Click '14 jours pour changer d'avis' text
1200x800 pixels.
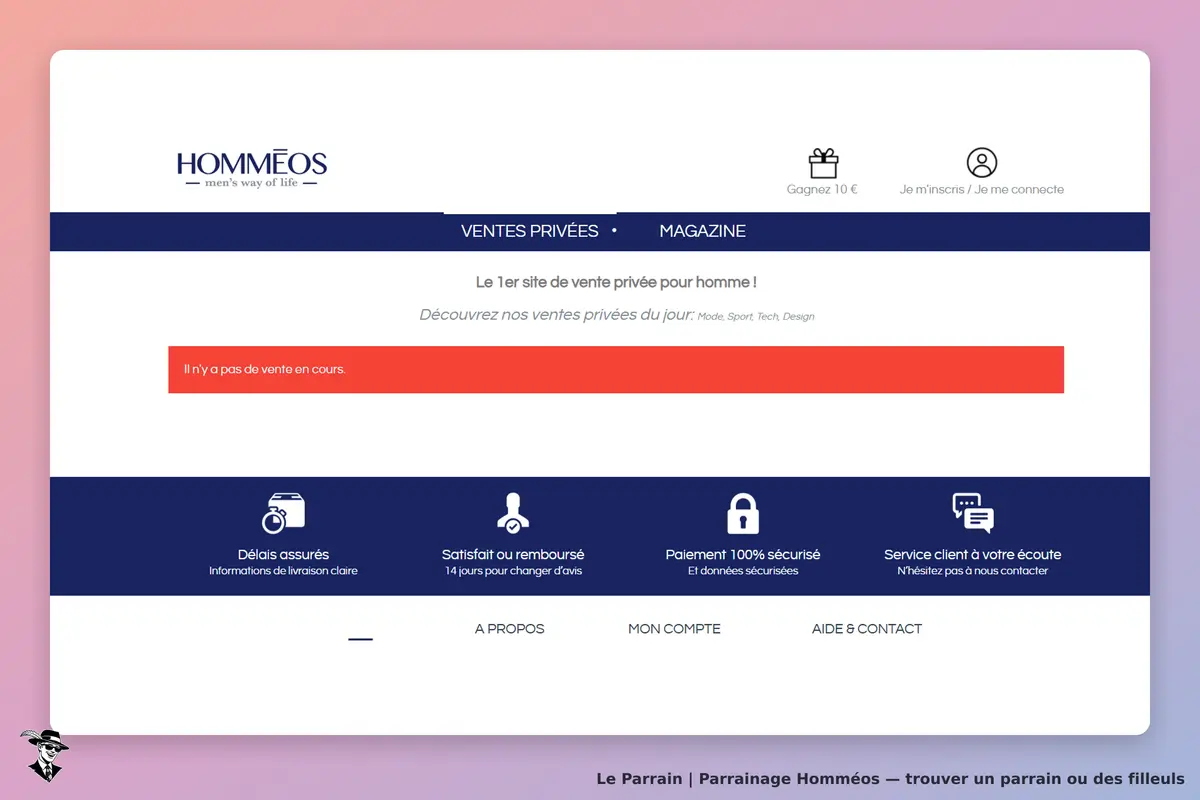pos(513,571)
